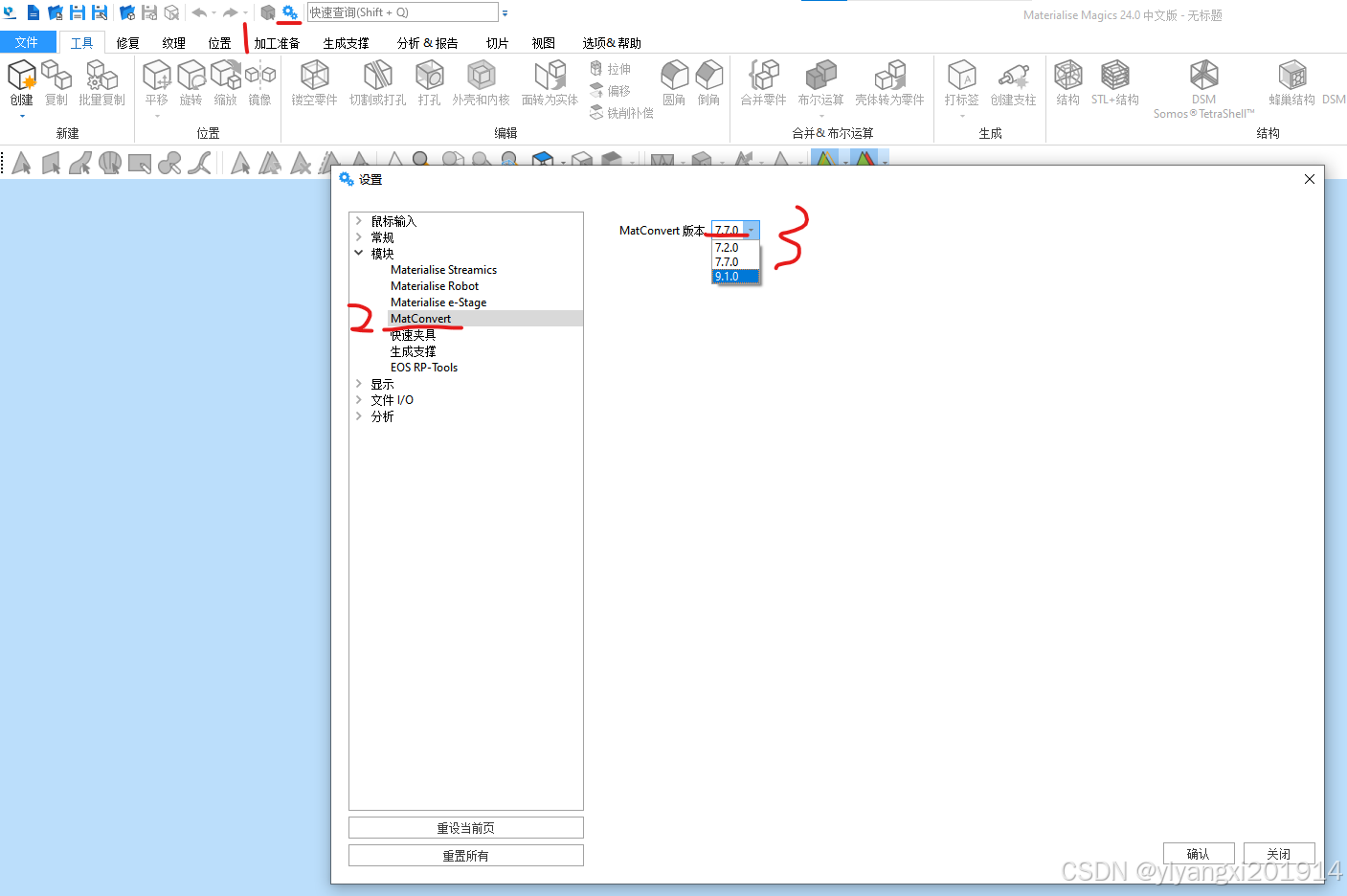Expand the 鼠标输入 tree node
Viewport: 1347px width, 896px height.
(359, 221)
